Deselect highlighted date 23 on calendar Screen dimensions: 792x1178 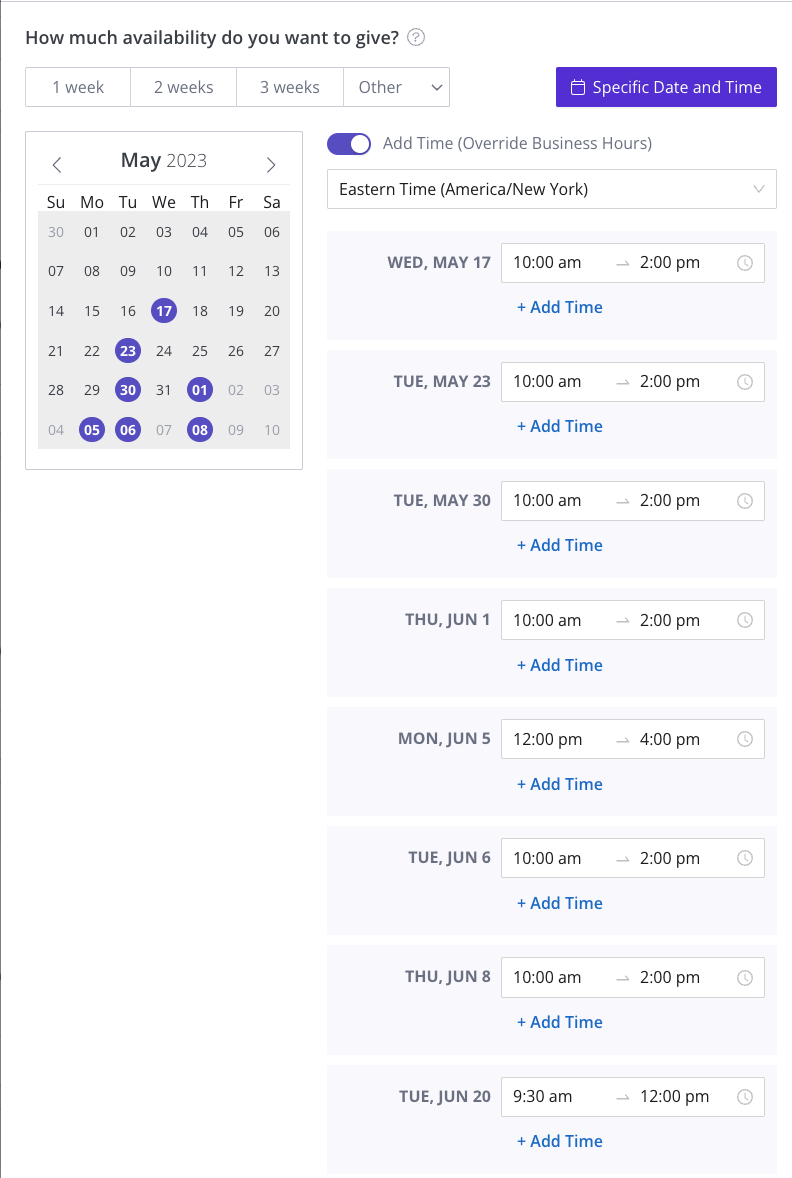(128, 350)
